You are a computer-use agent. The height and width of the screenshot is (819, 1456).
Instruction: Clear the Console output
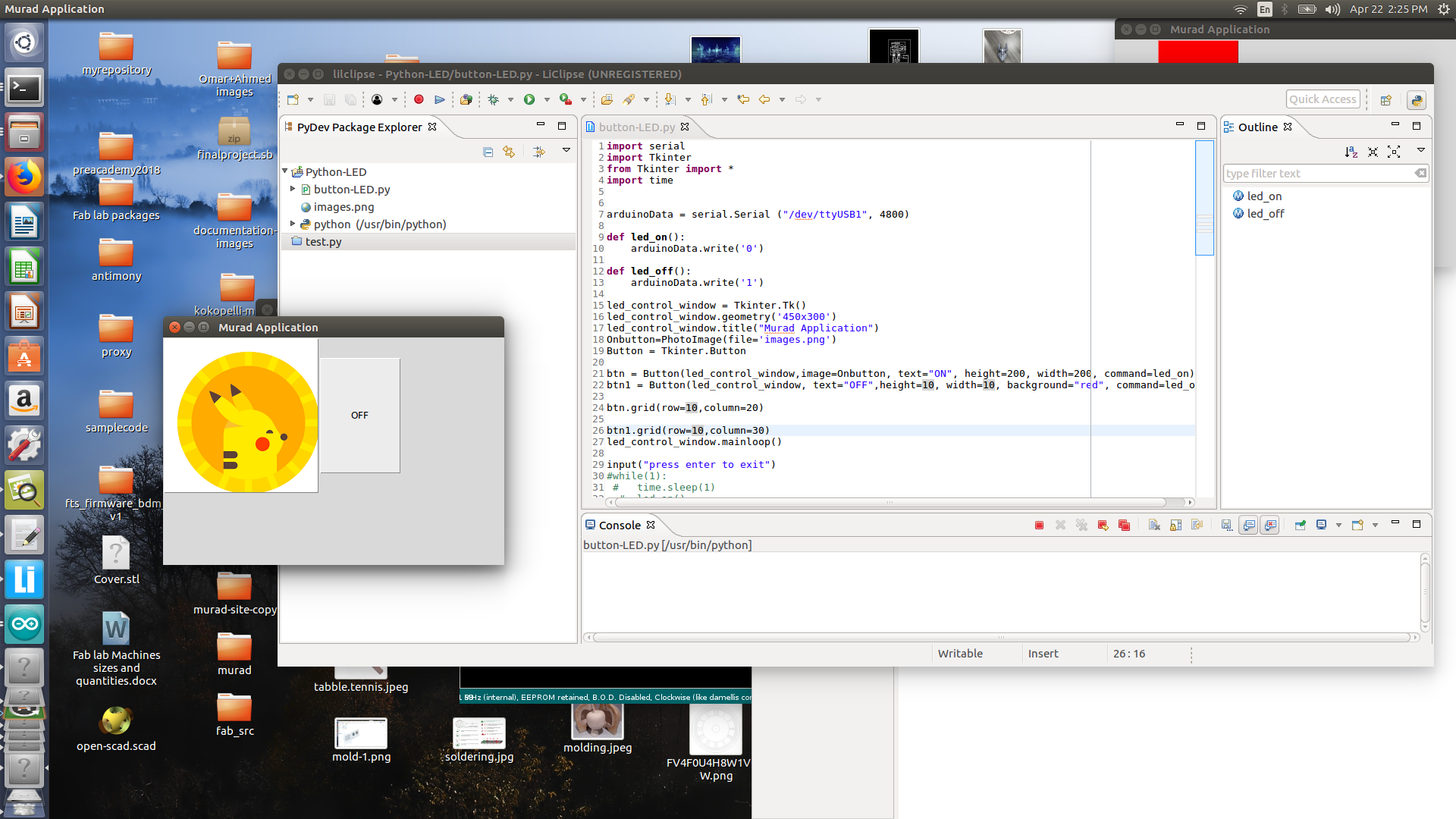[x=1154, y=525]
